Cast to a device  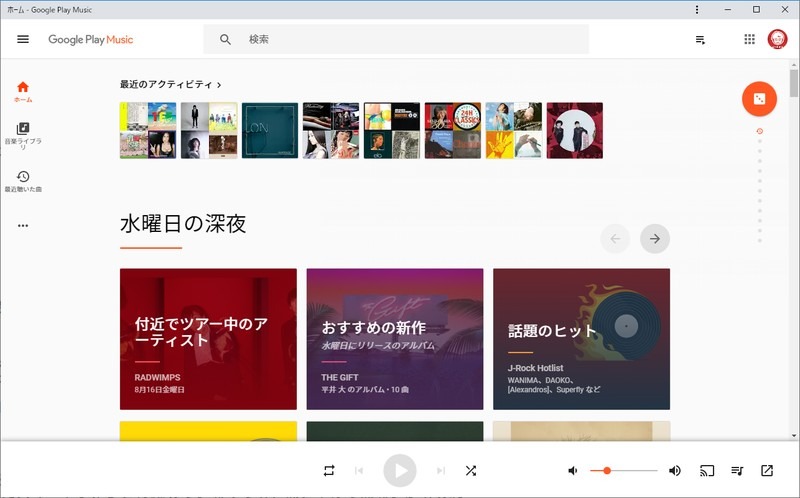pyautogui.click(x=707, y=470)
